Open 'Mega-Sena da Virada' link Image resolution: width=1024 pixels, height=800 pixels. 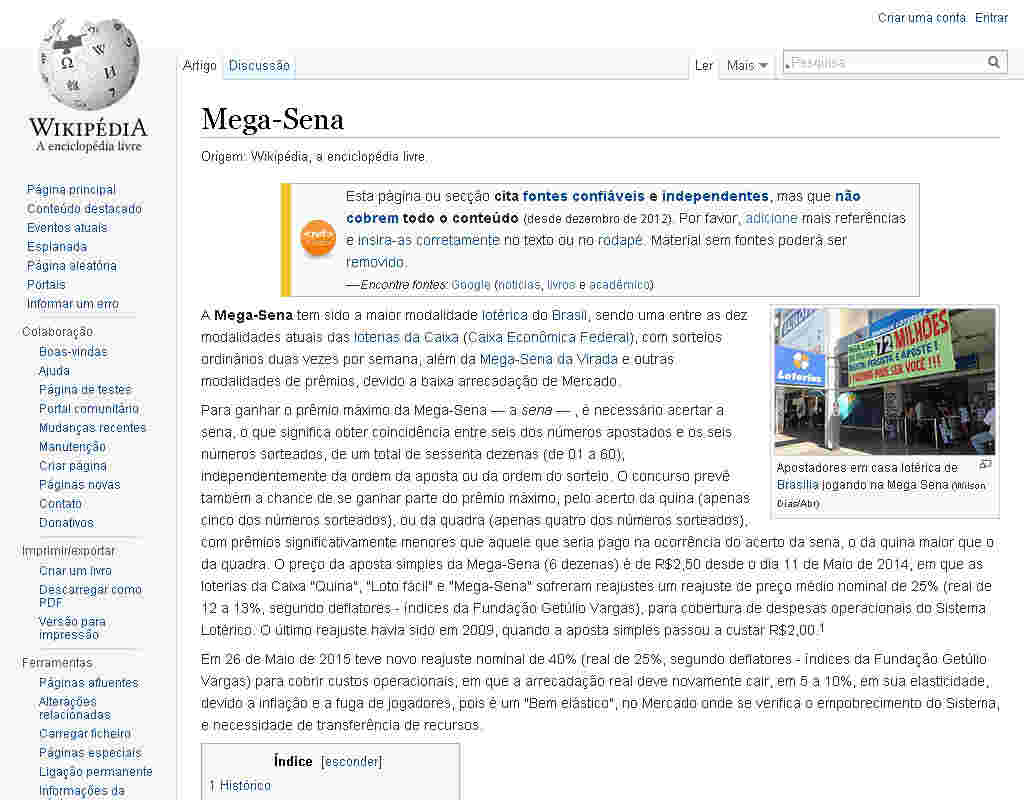pos(549,359)
